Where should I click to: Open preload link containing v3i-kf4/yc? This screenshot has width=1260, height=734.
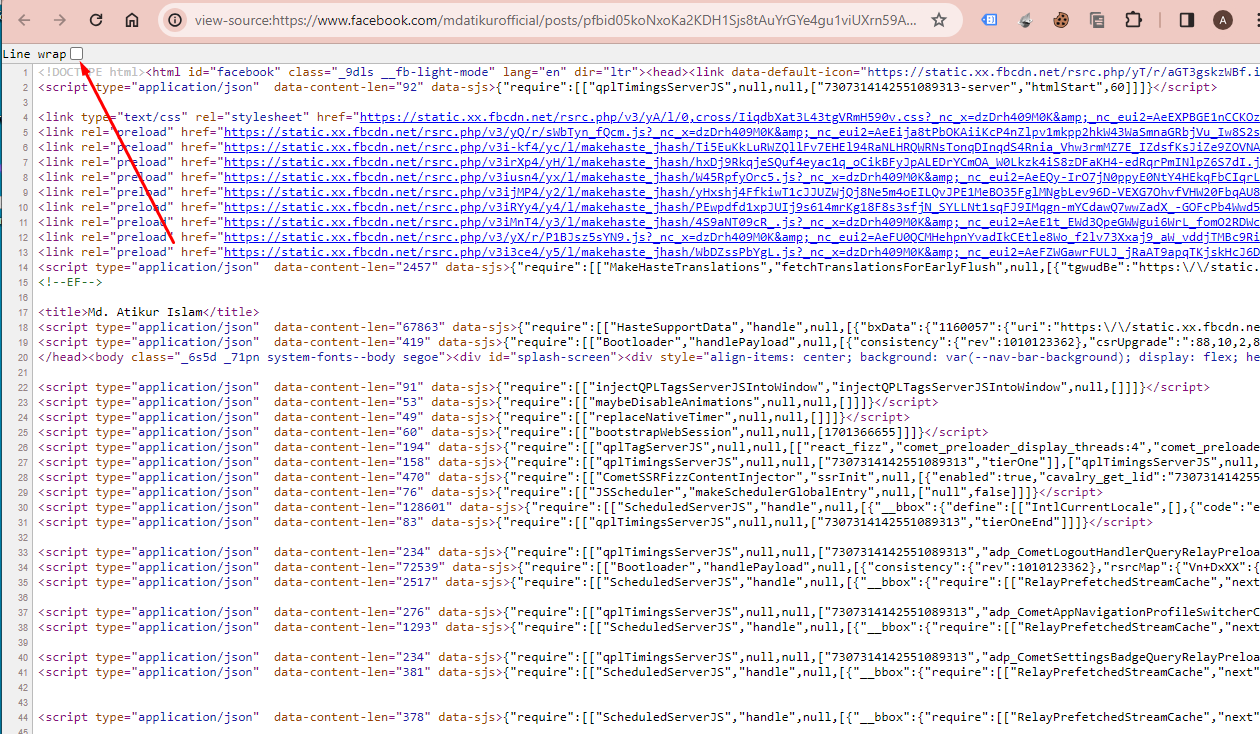pos(741,147)
